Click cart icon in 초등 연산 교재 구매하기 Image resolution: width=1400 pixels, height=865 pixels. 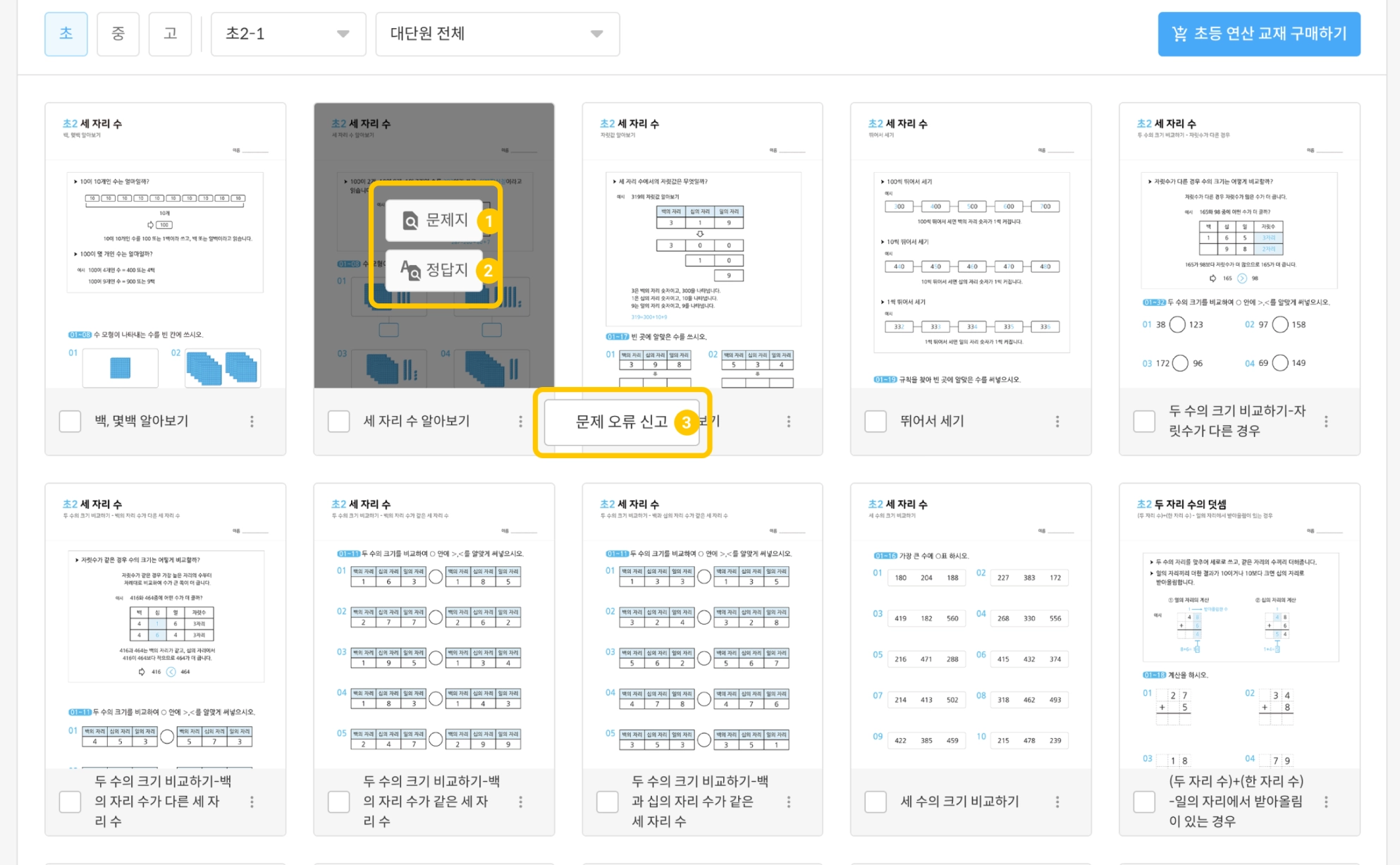[x=1179, y=34]
